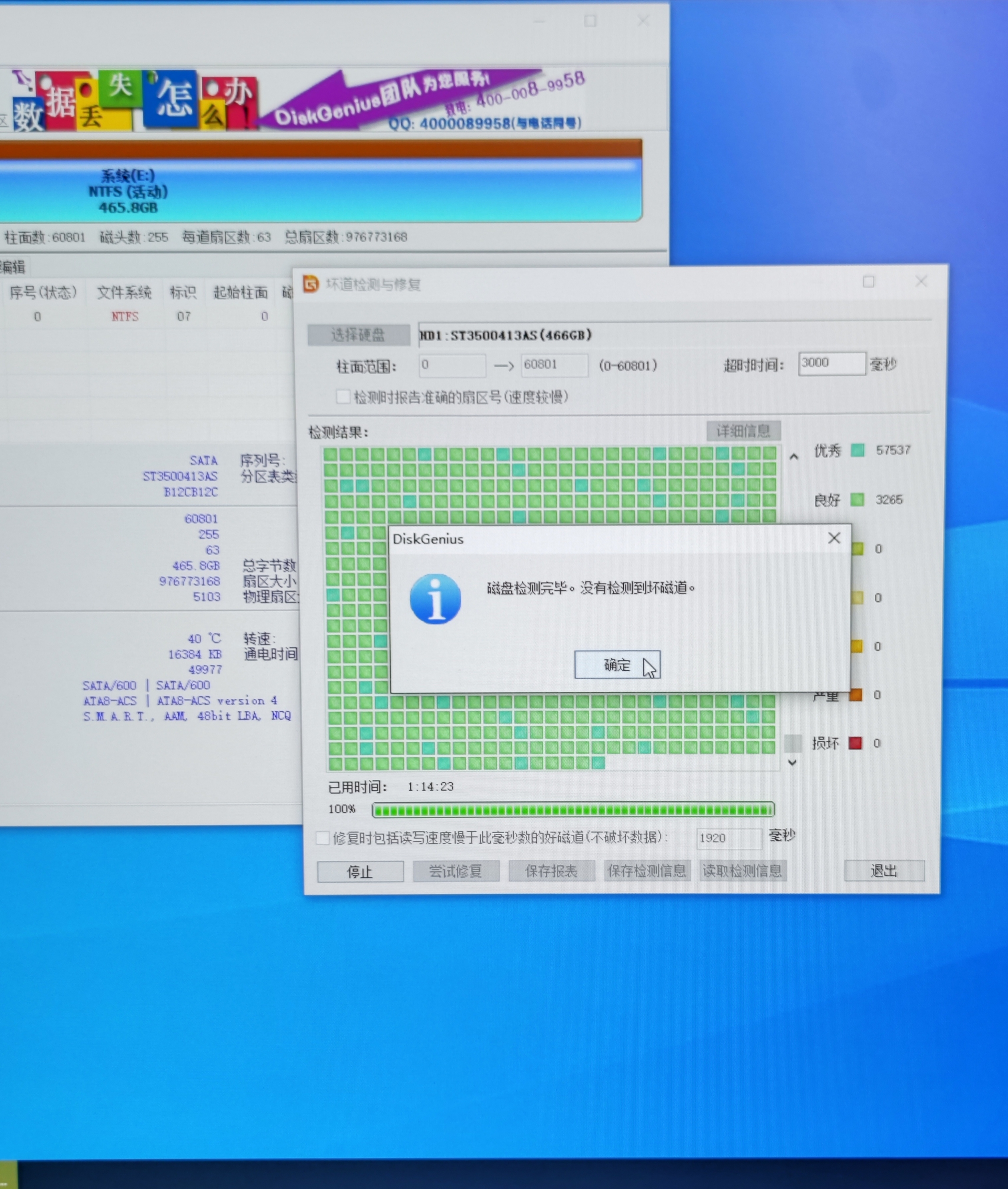Click the 严重 orange color swatch
The height and width of the screenshot is (1189, 1008).
tap(855, 695)
